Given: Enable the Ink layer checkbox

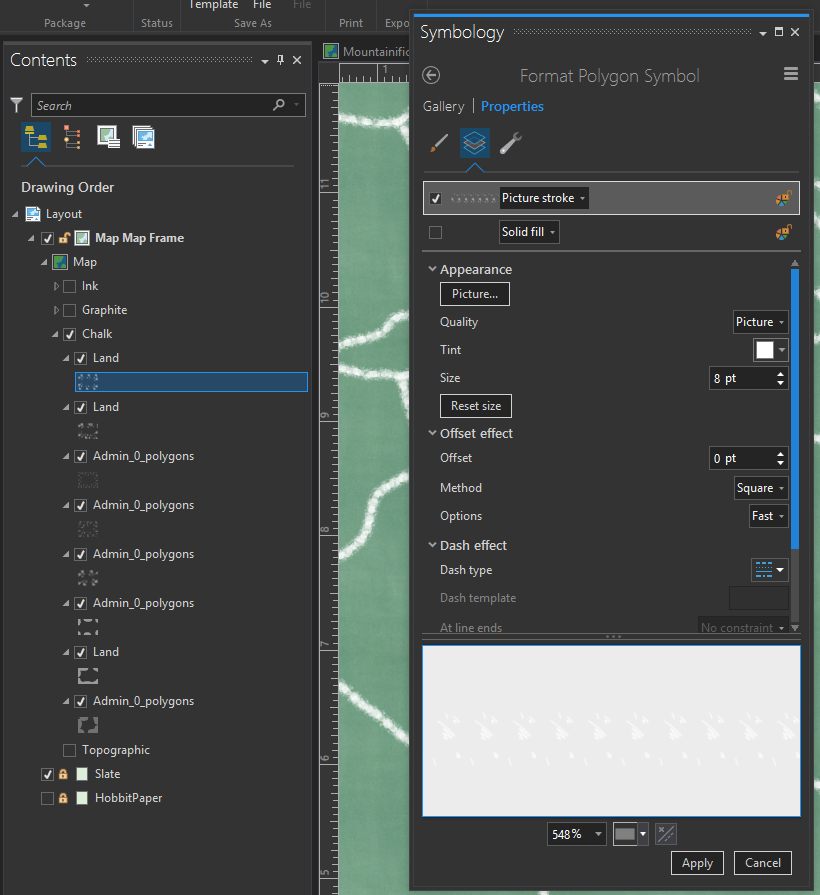Looking at the screenshot, I should (70, 286).
